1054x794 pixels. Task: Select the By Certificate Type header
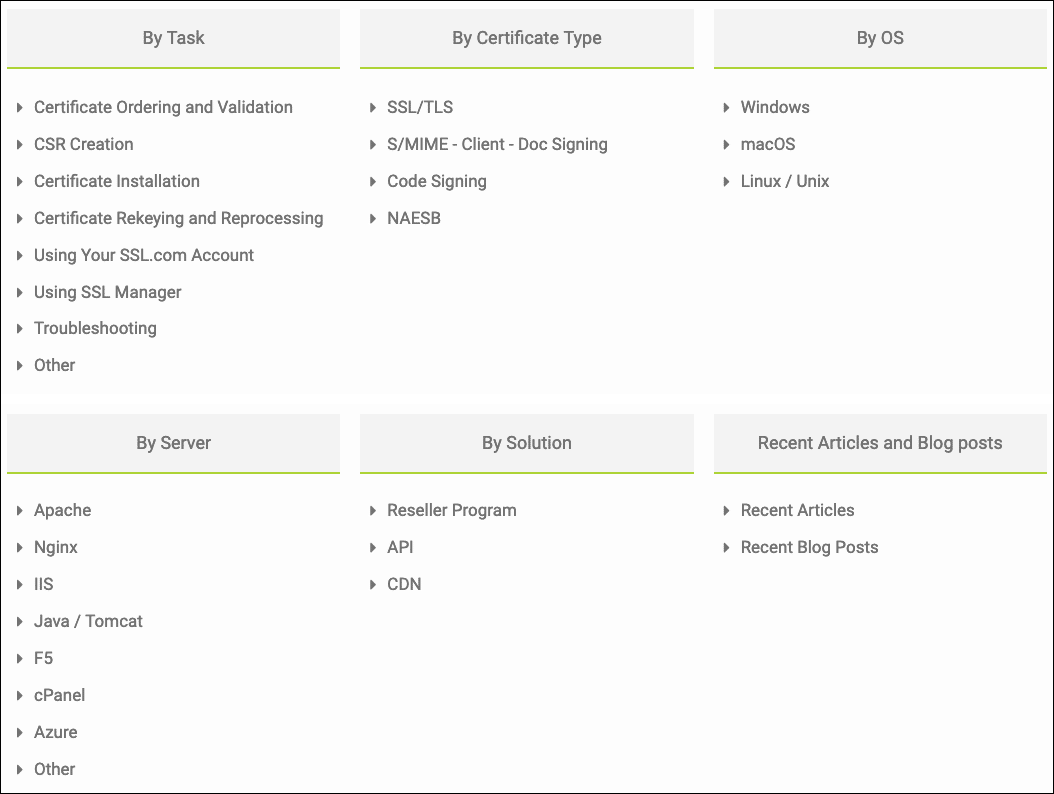(x=527, y=38)
